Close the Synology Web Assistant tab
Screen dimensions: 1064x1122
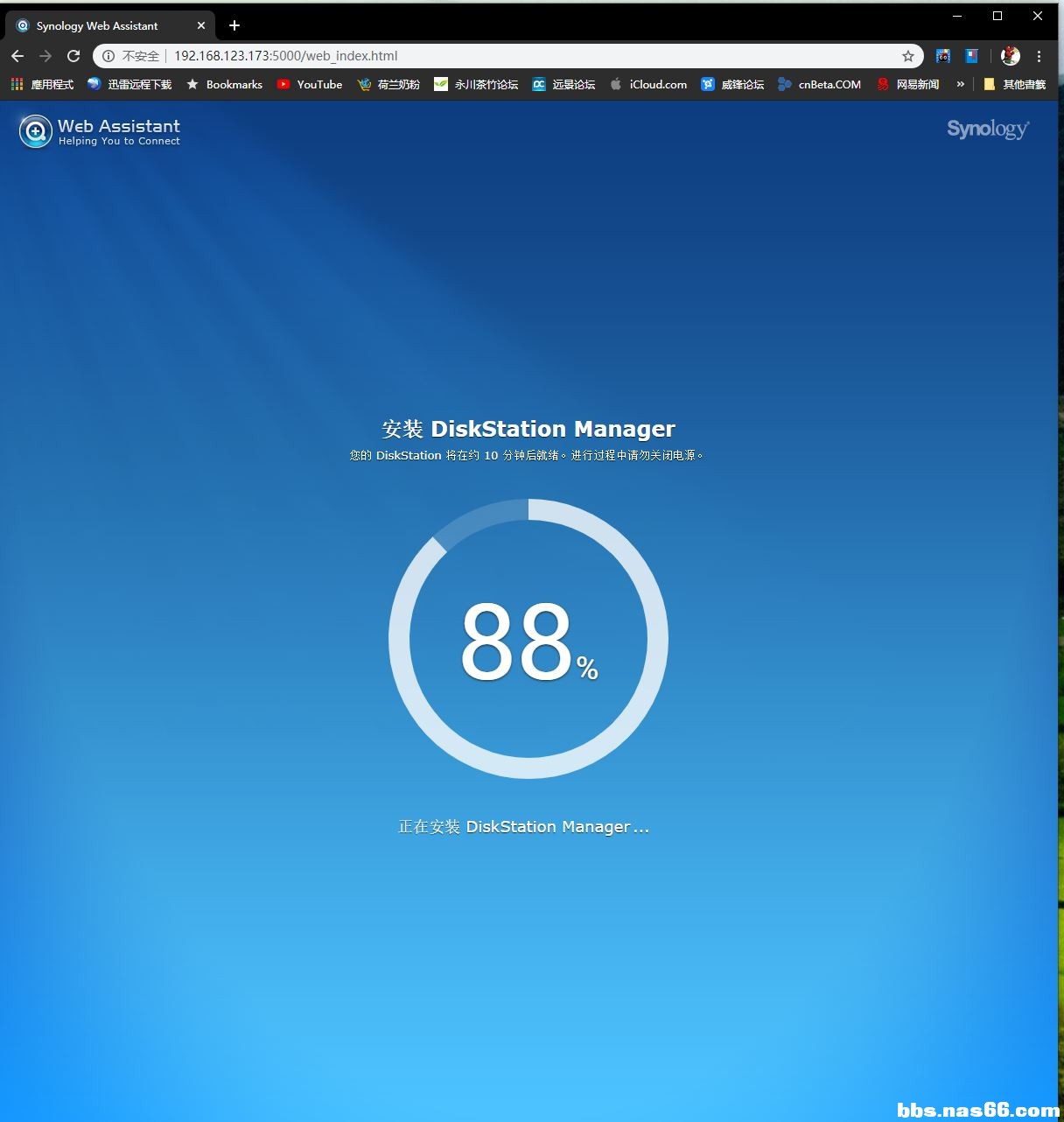[x=200, y=25]
